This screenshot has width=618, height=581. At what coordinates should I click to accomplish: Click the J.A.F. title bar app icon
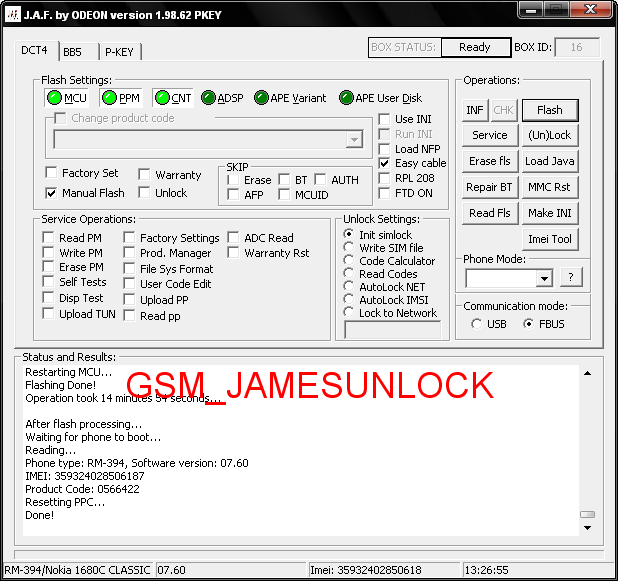13,12
